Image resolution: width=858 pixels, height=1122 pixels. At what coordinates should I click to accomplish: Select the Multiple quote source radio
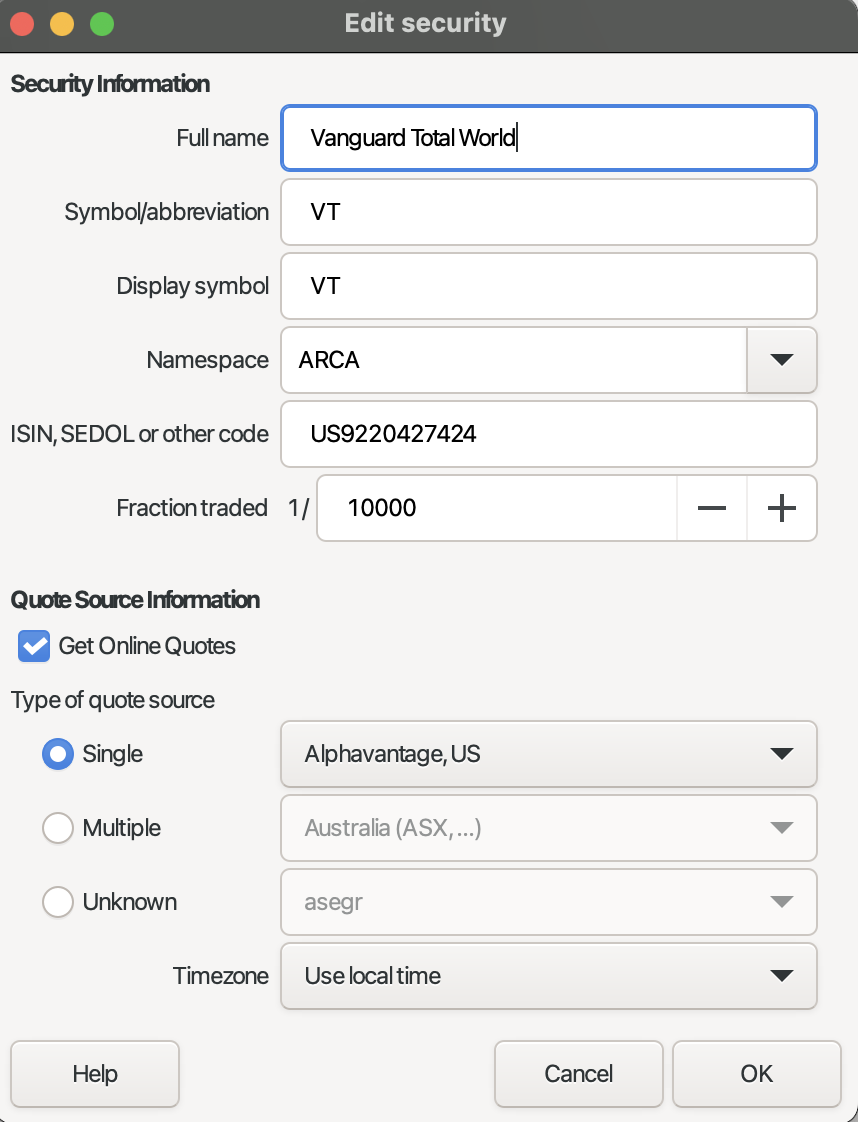(x=58, y=828)
